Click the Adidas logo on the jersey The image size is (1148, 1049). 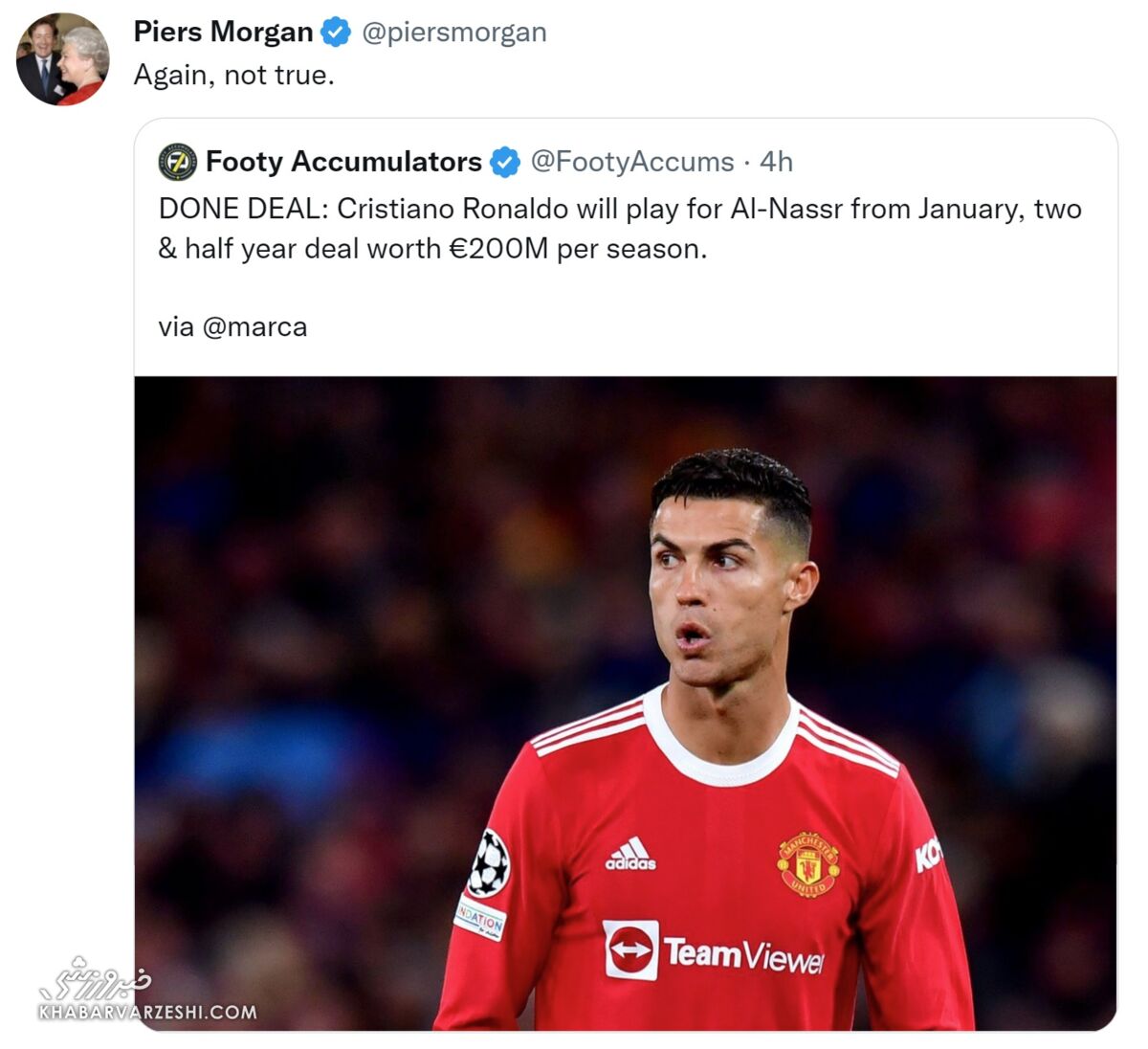630,854
